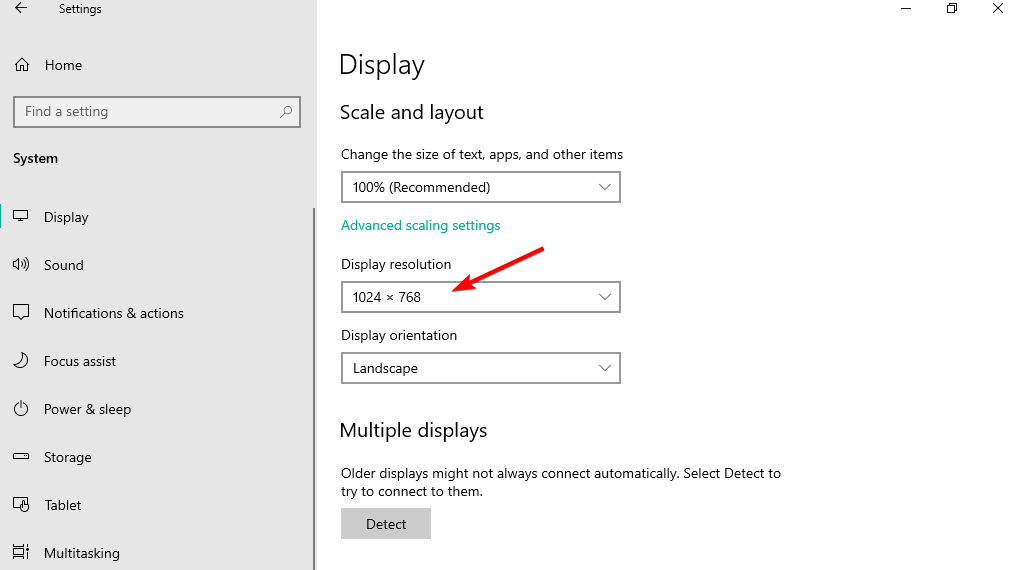Screen dimensions: 1017x570
Task: Click the sidebar vertical scrollbar
Action: pyautogui.click(x=315, y=389)
